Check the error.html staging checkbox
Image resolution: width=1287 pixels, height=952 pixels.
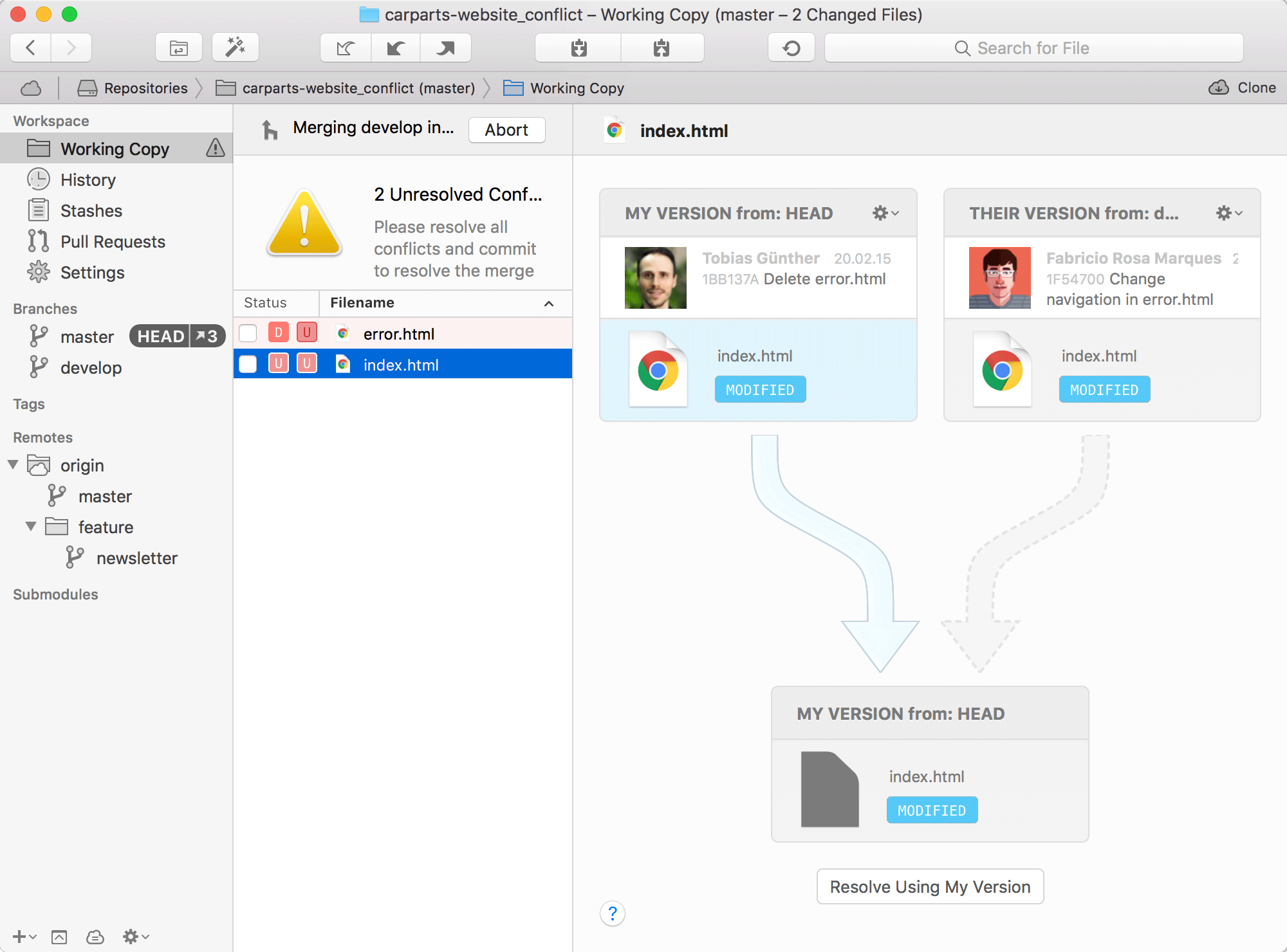248,333
